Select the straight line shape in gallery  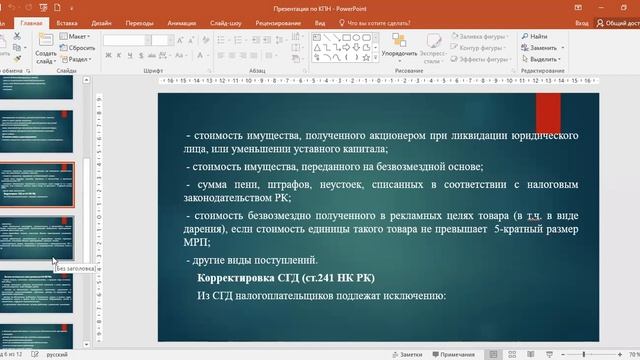pos(327,38)
